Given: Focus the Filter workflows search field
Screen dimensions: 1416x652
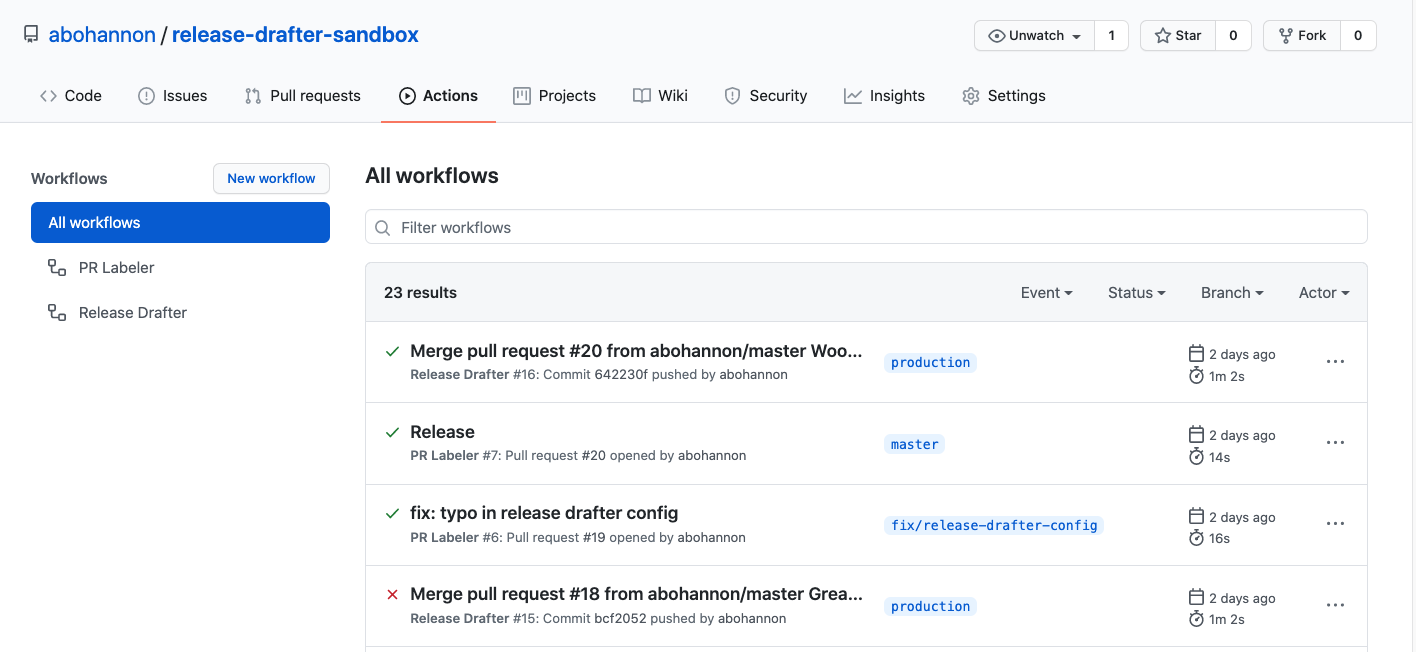Looking at the screenshot, I should pos(866,227).
